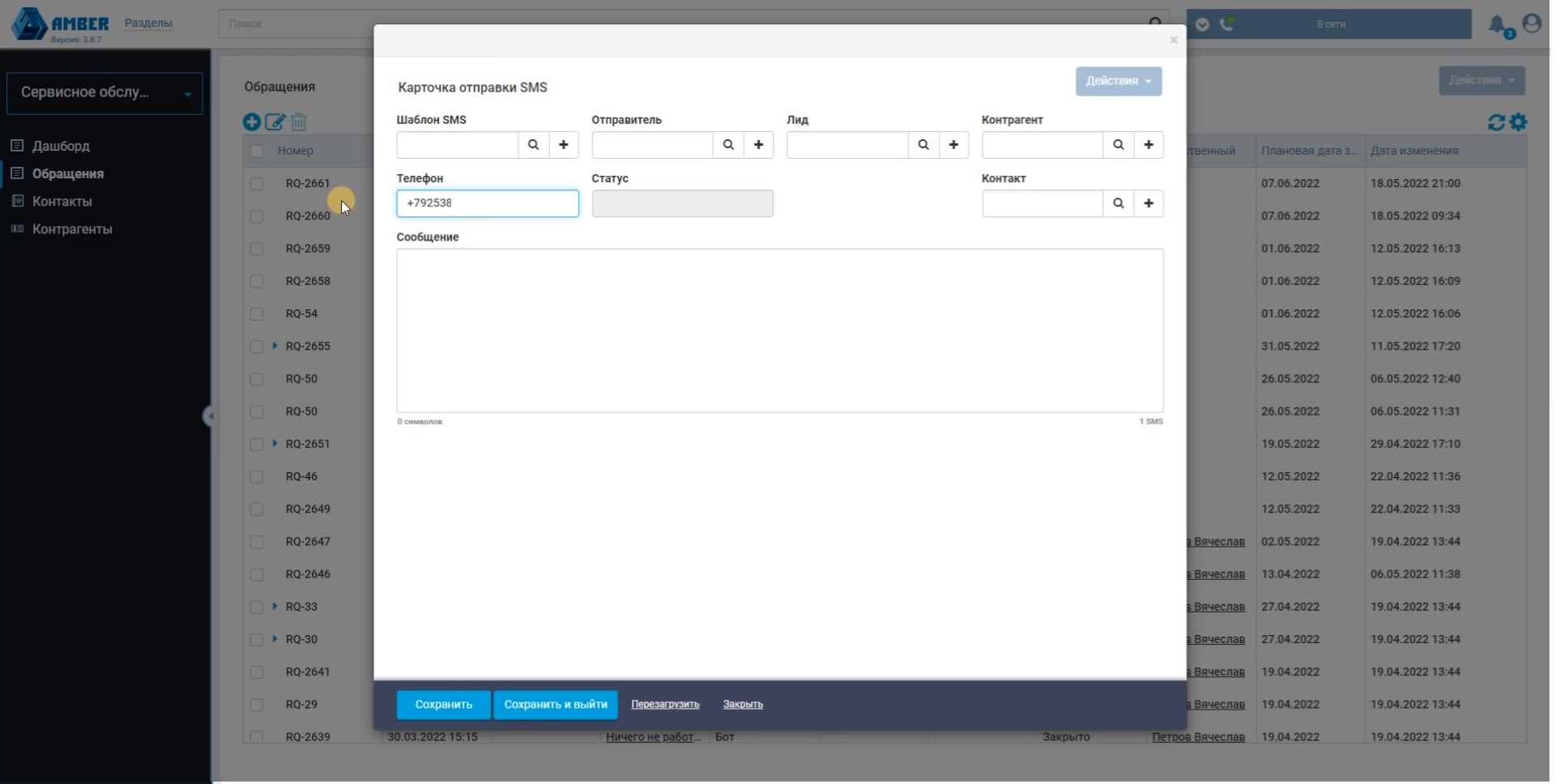This screenshot has height=784, width=1560.
Task: Click the Шаблон SMS input field
Action: point(458,145)
